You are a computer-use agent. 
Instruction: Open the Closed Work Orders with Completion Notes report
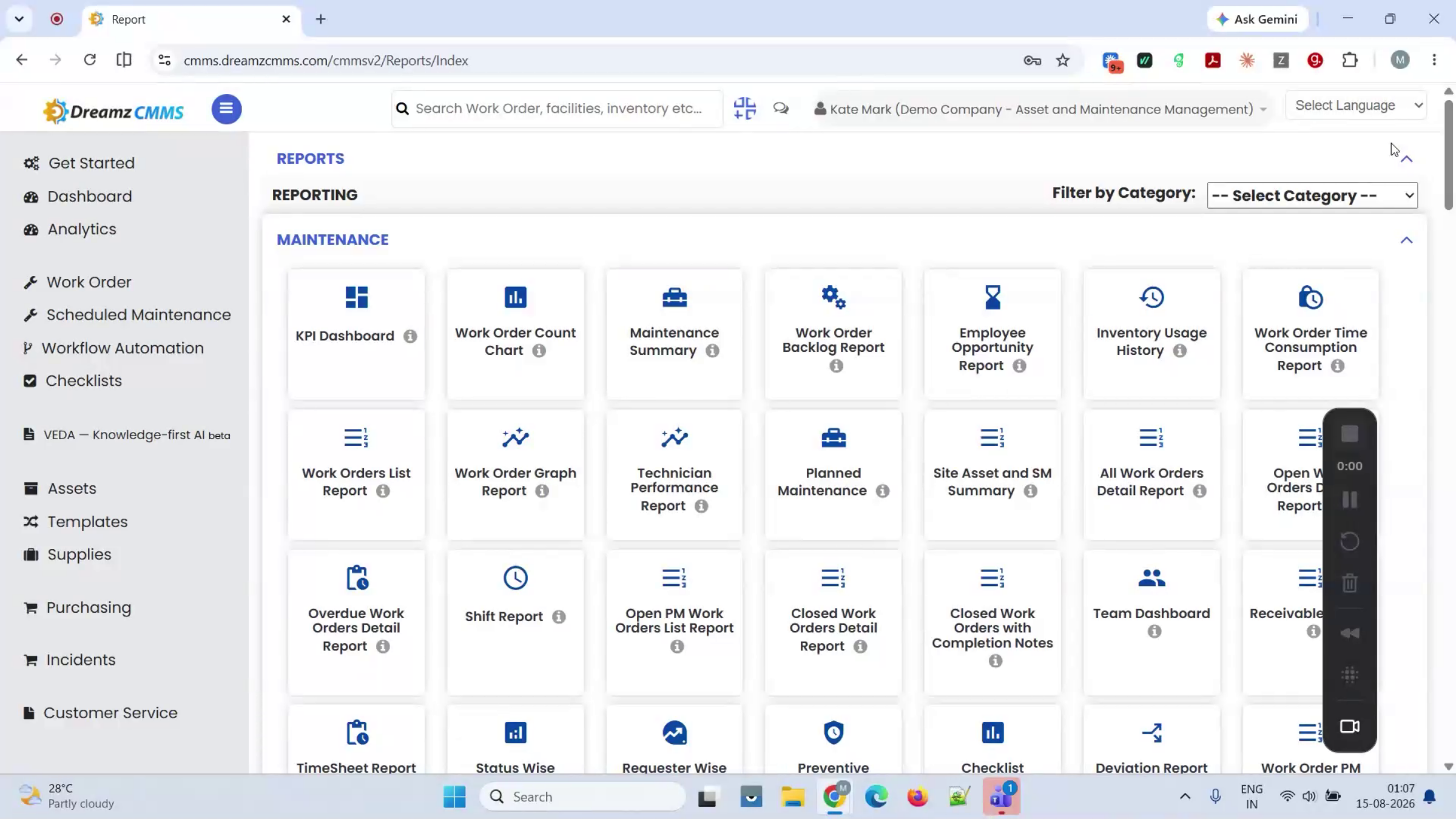coord(993,622)
